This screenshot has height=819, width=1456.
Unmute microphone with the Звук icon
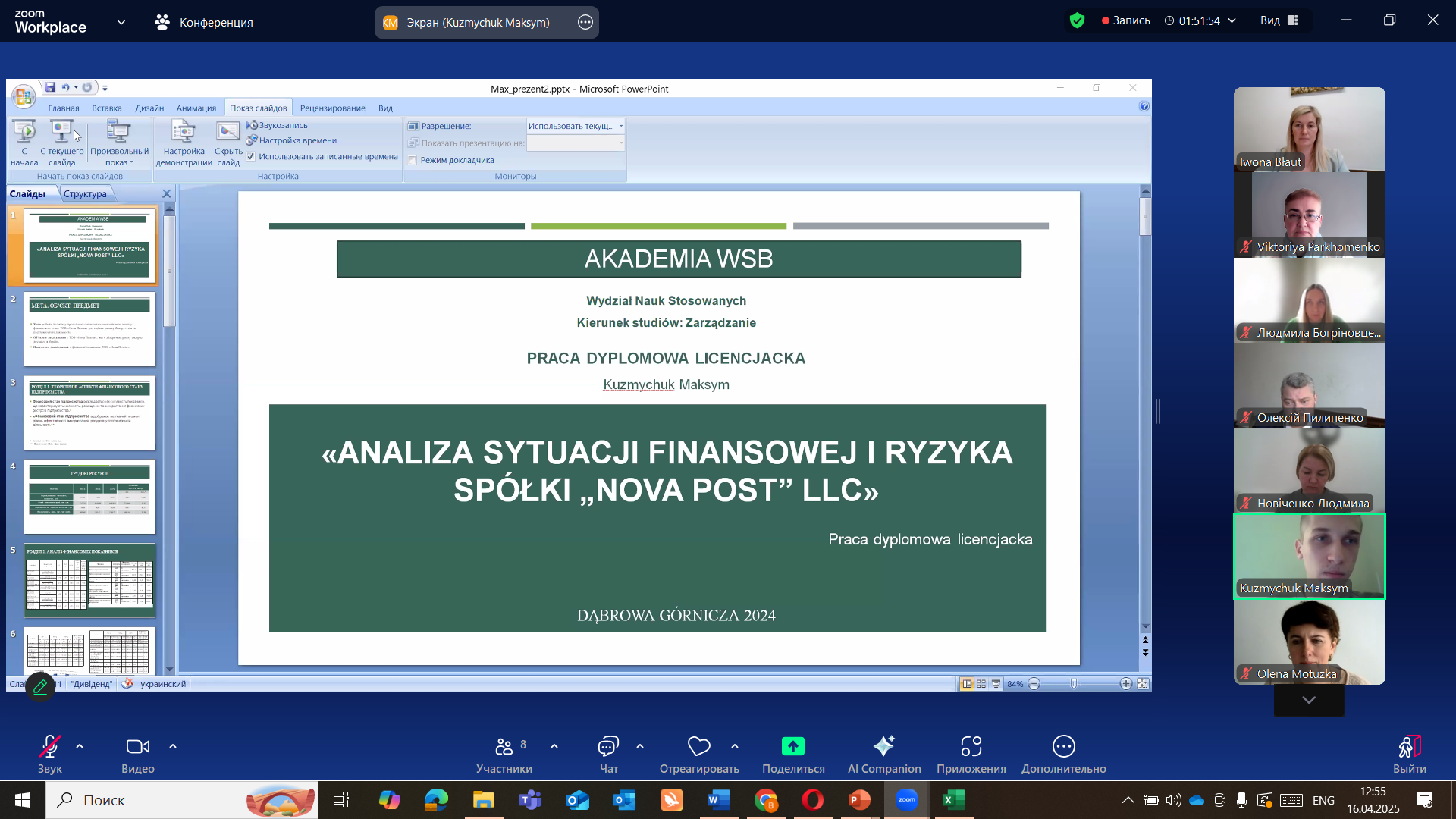[x=50, y=747]
